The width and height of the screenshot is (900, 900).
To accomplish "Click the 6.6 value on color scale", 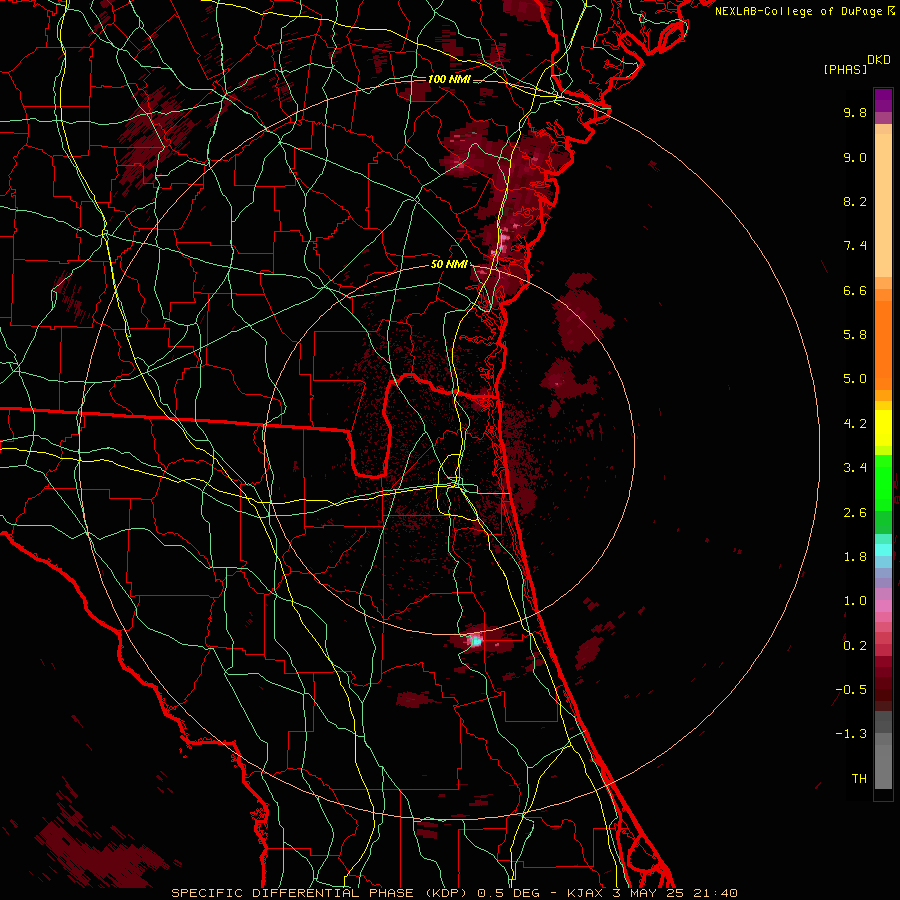I will tap(855, 290).
